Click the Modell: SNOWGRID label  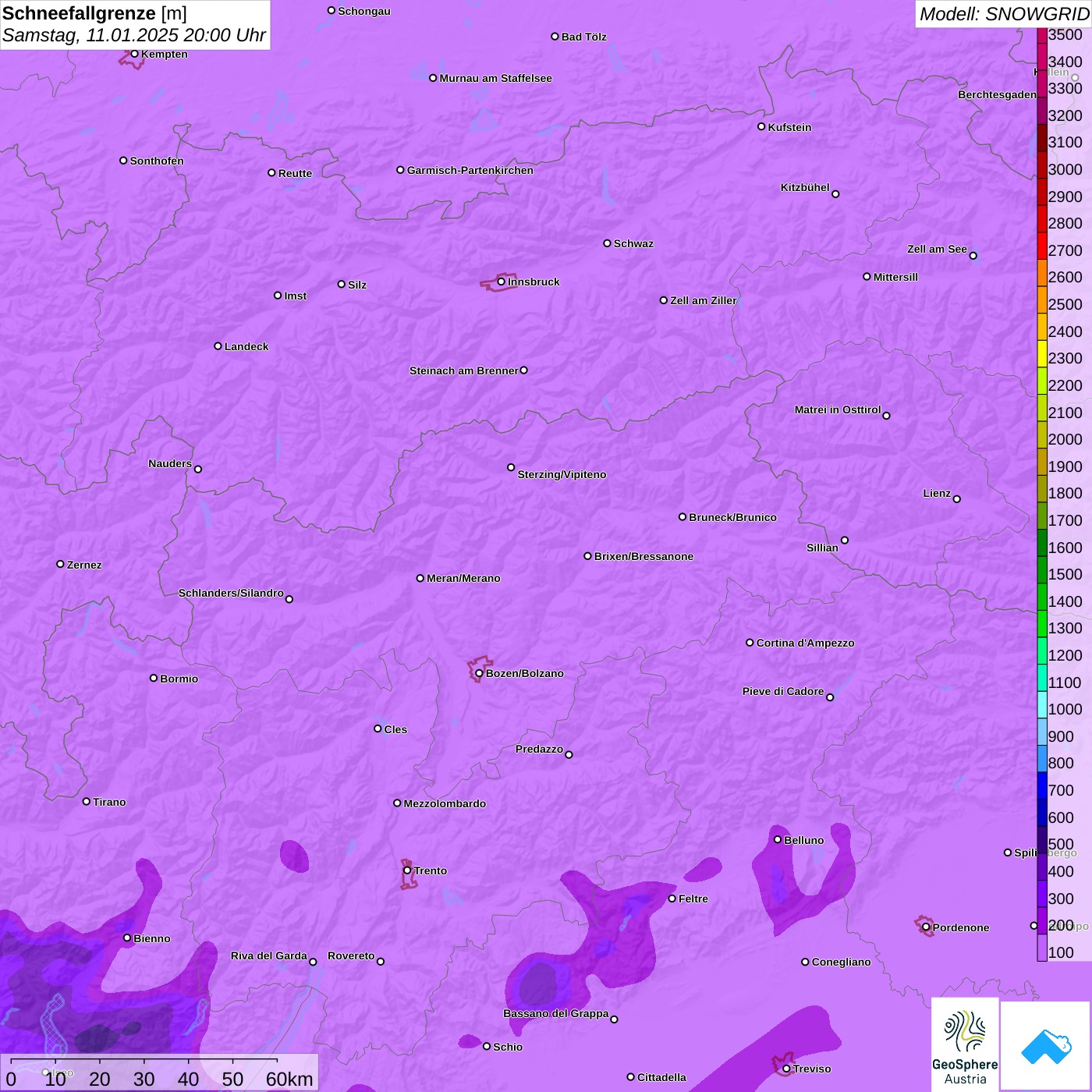click(1004, 13)
